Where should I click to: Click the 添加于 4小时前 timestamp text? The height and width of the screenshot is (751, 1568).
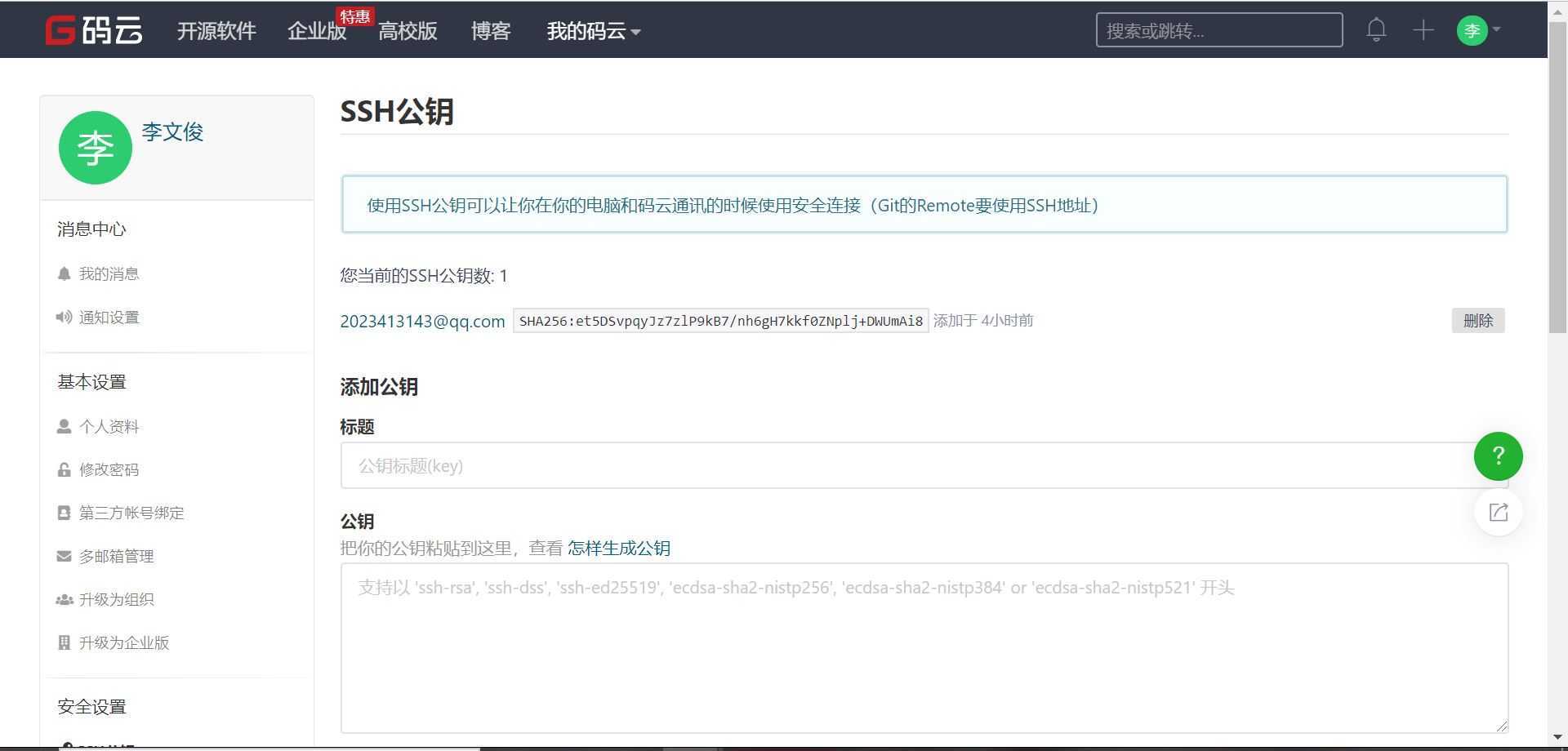click(983, 321)
